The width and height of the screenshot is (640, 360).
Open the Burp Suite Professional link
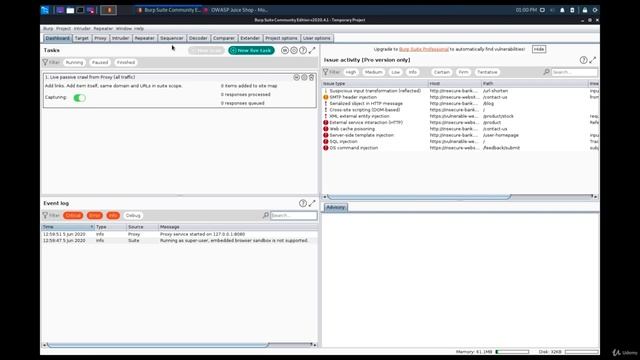click(424, 49)
